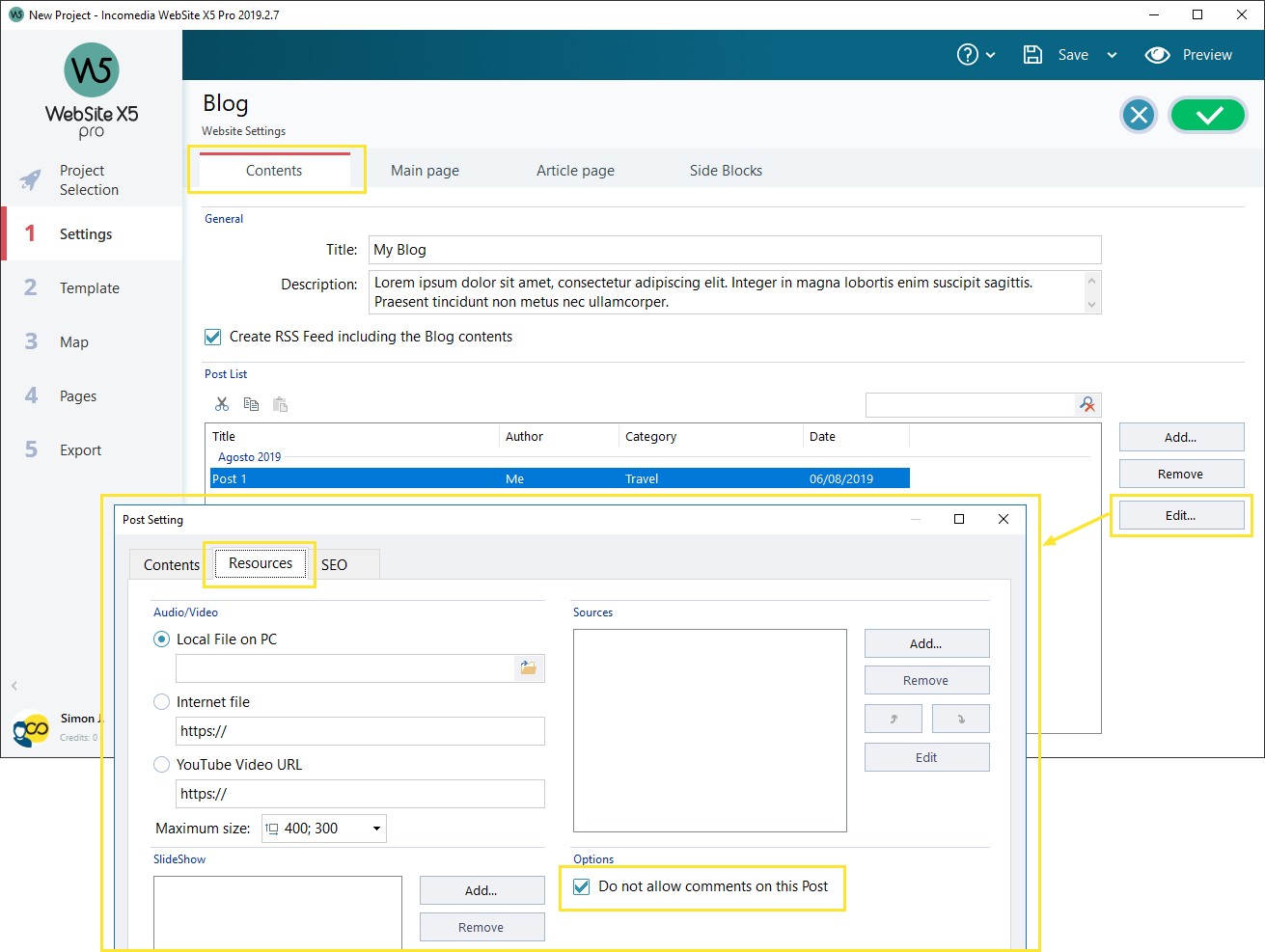Open the Save options dropdown arrow

(x=1112, y=54)
